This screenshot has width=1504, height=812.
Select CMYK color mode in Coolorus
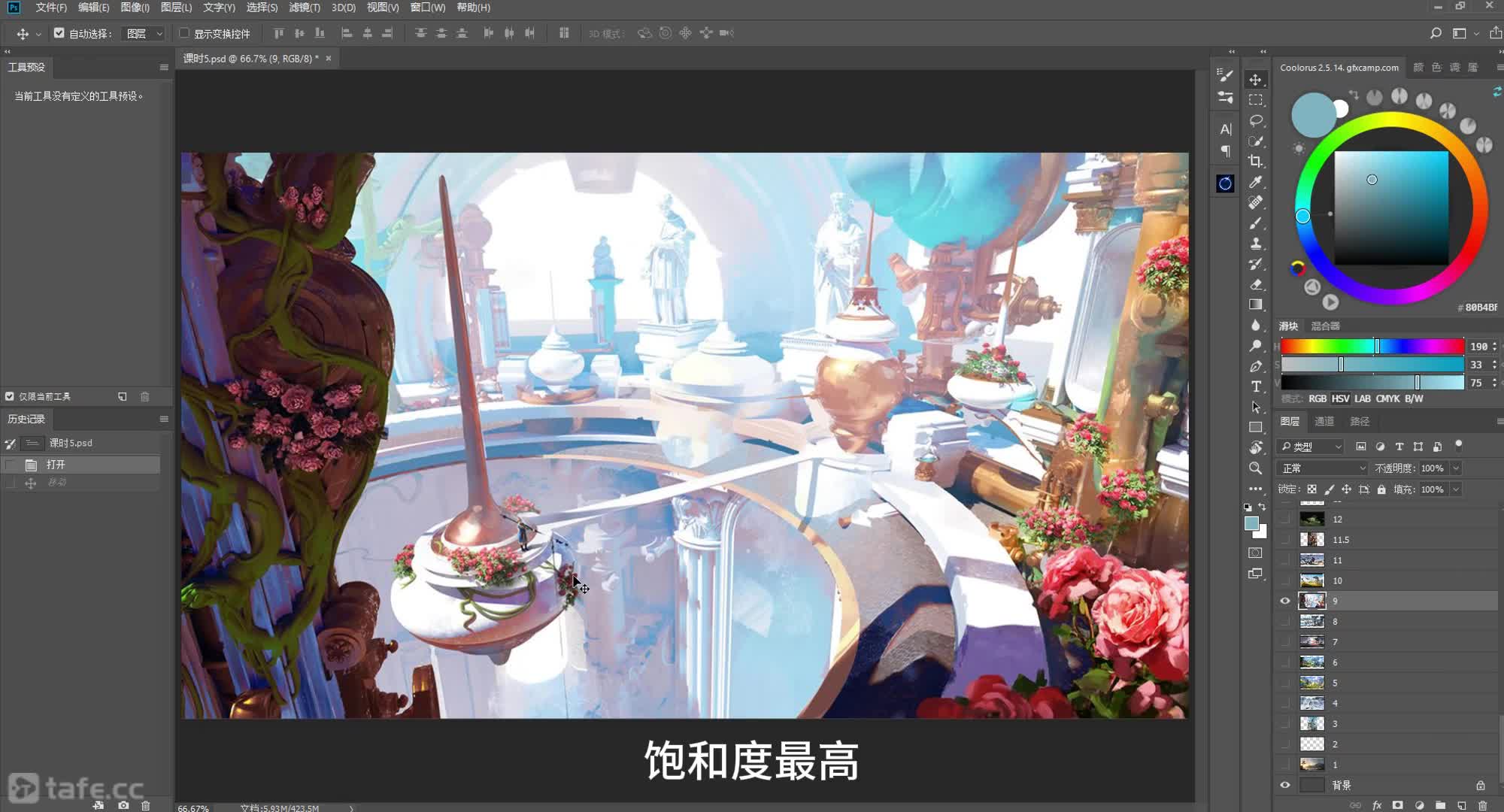coord(1387,398)
